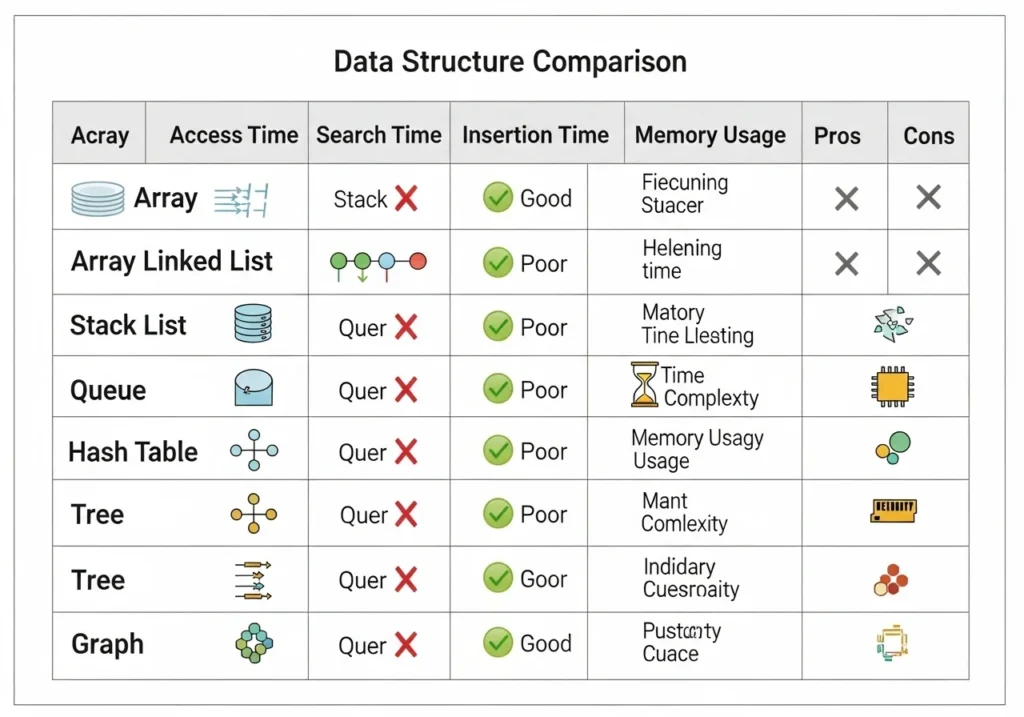Click the hourglass icon next to Time Complexity
The height and width of the screenshot is (717, 1024).
click(645, 385)
